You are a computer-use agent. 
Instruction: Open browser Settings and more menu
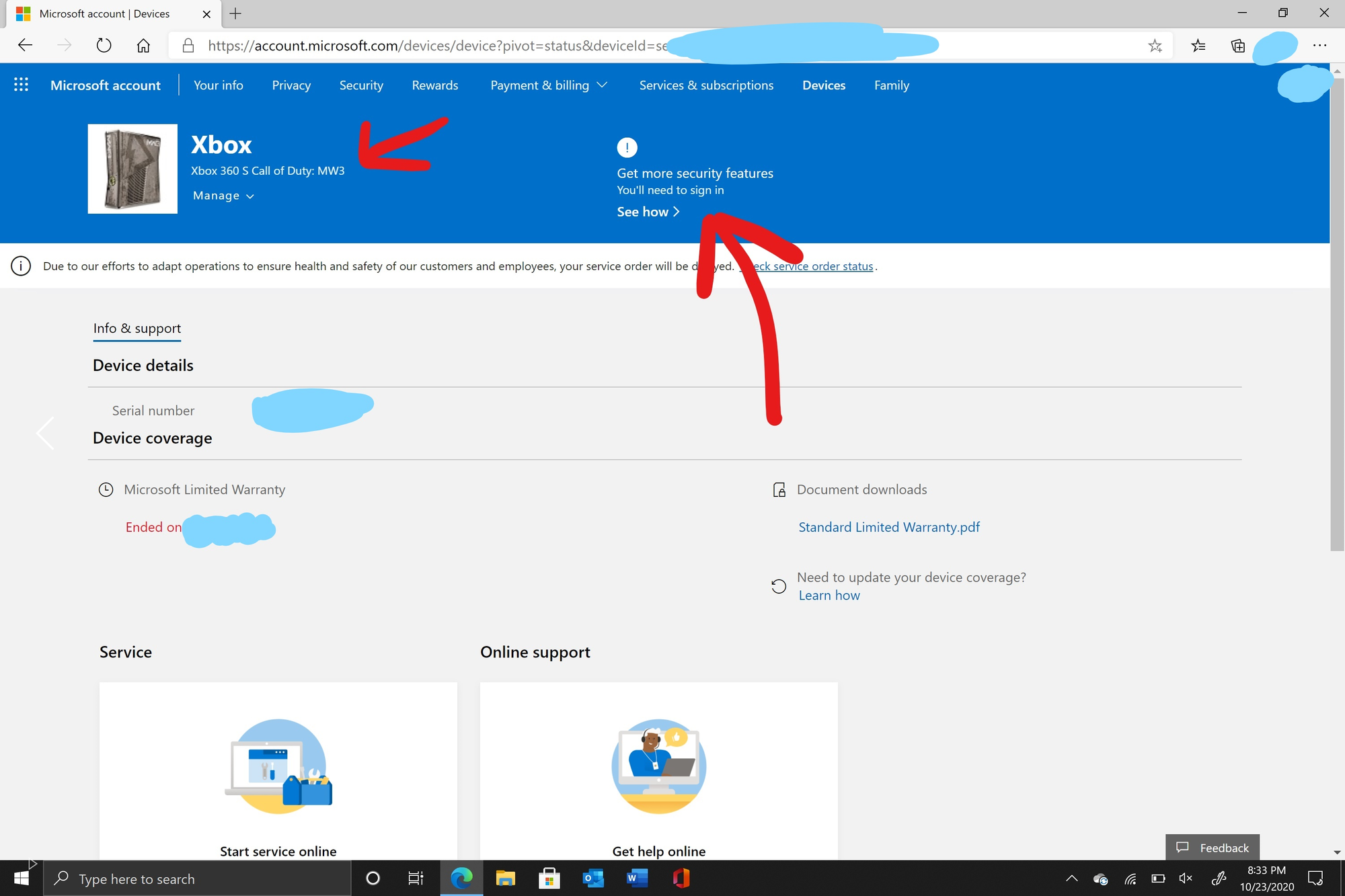(1319, 45)
